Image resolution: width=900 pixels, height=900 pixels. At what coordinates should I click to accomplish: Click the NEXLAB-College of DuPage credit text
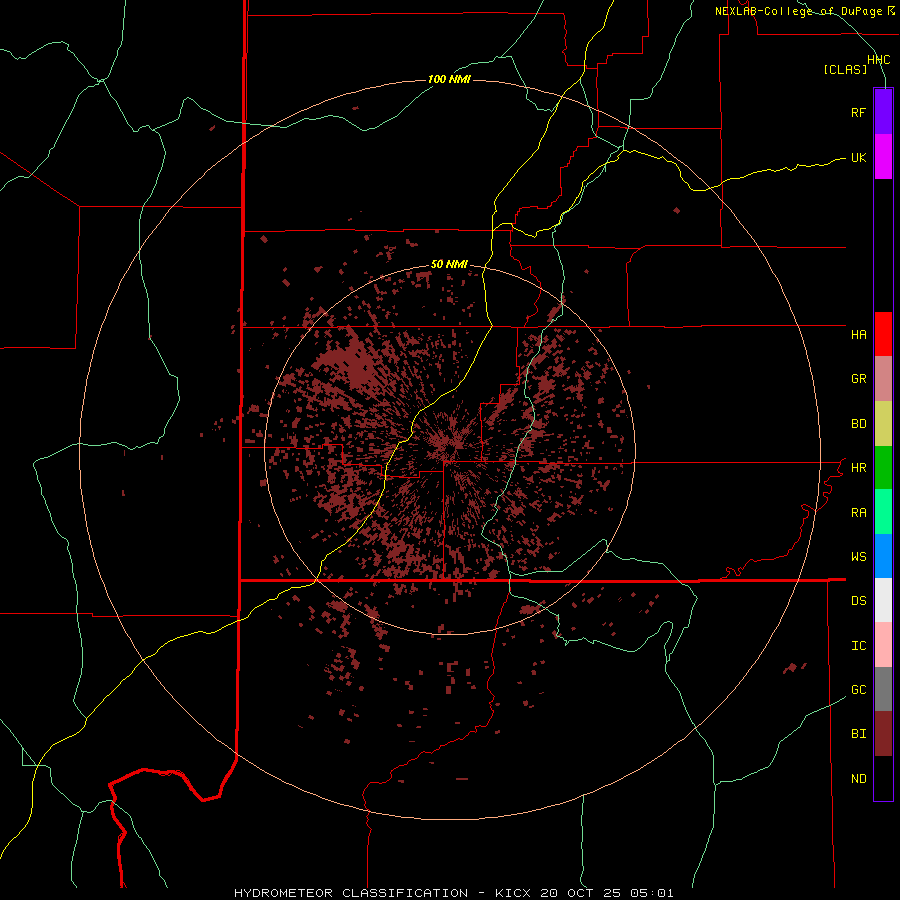798,11
